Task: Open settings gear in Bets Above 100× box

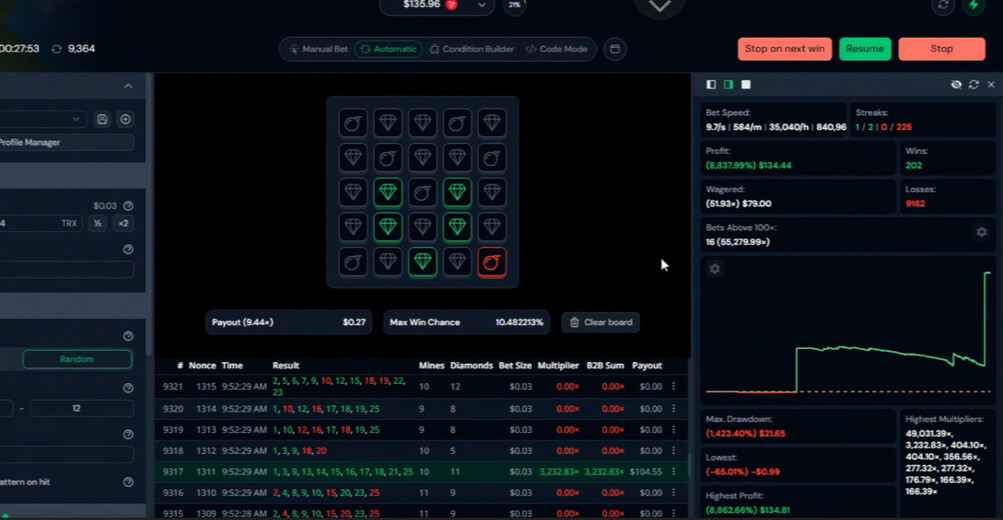Action: (x=981, y=232)
